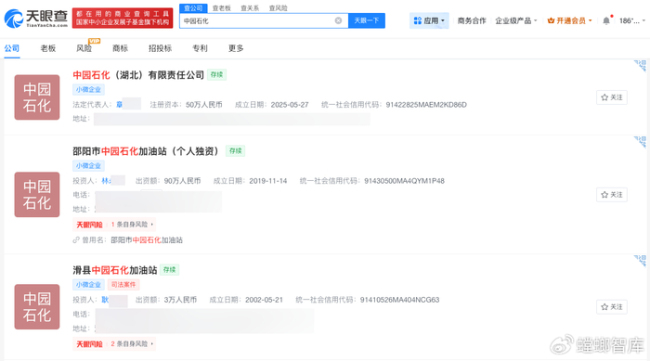650x361 pixels.
Task: Click star 关注 for 滑县中园石化加油站
Action: tap(611, 307)
